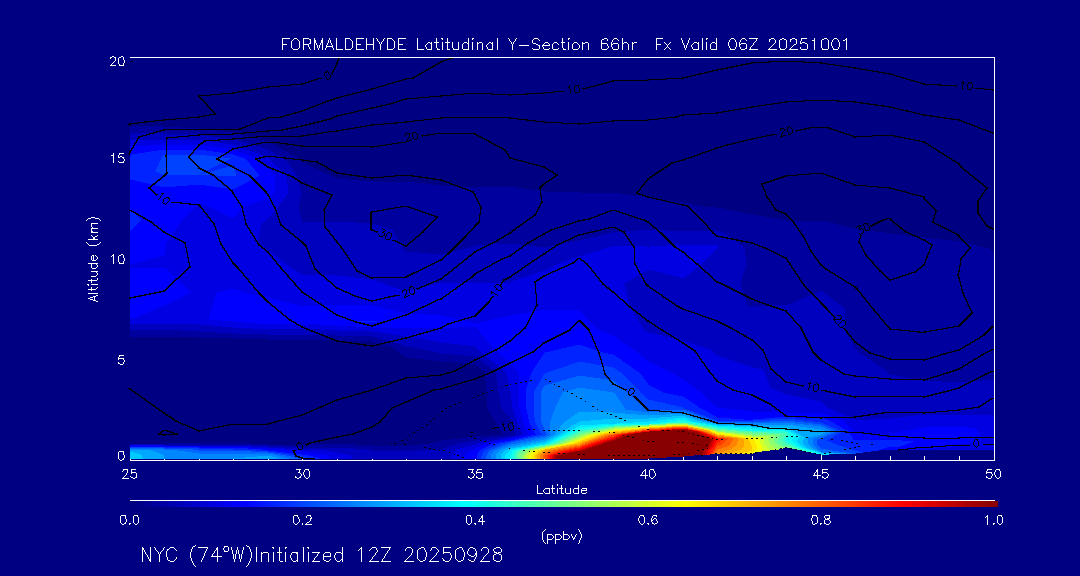1080x576 pixels.
Task: Click the (ppbv) units label
Action: pos(561,536)
